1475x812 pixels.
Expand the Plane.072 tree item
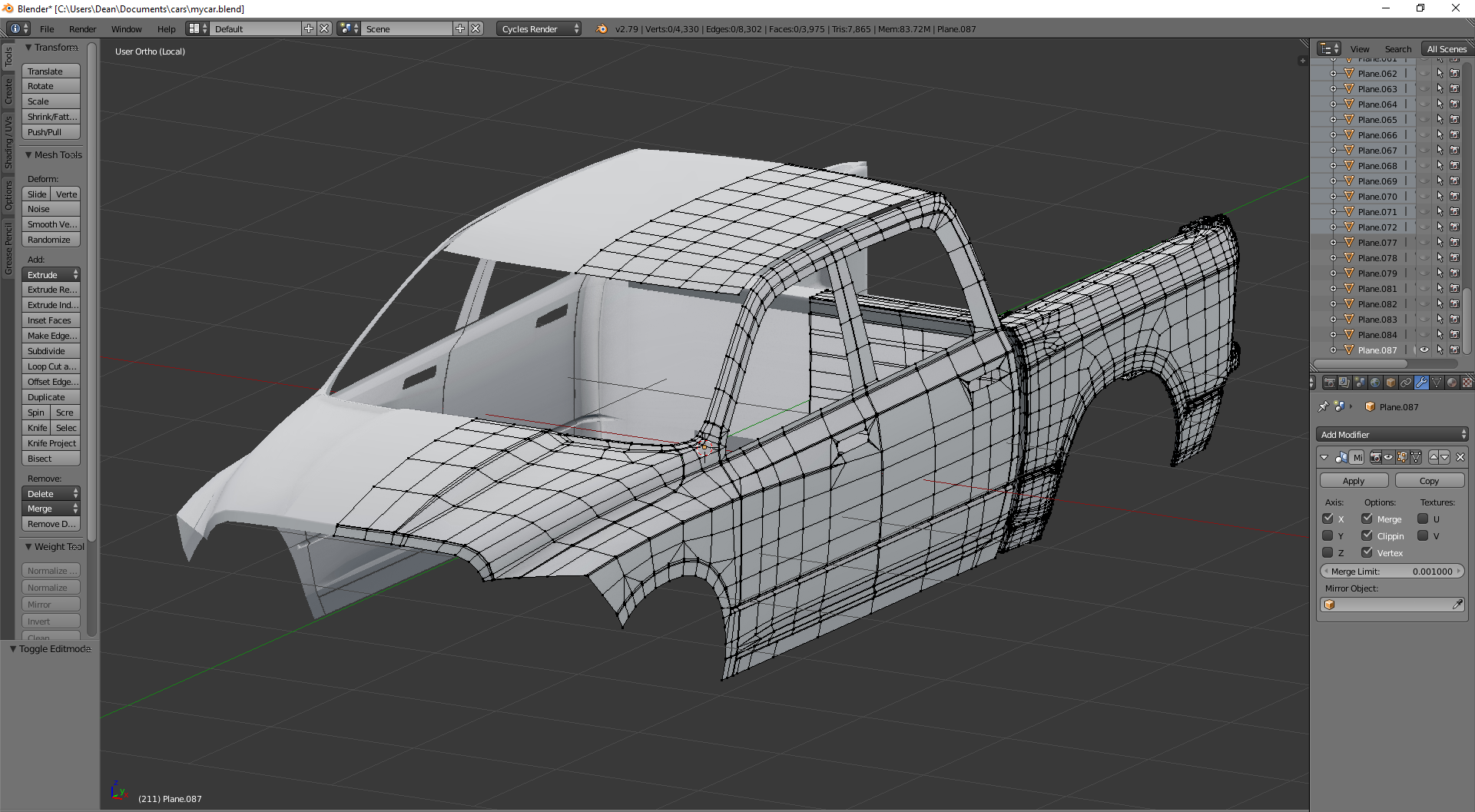coord(1334,227)
